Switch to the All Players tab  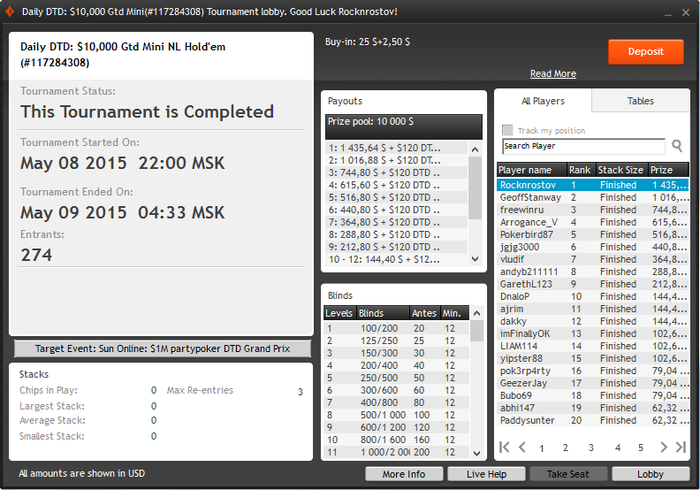coord(543,101)
